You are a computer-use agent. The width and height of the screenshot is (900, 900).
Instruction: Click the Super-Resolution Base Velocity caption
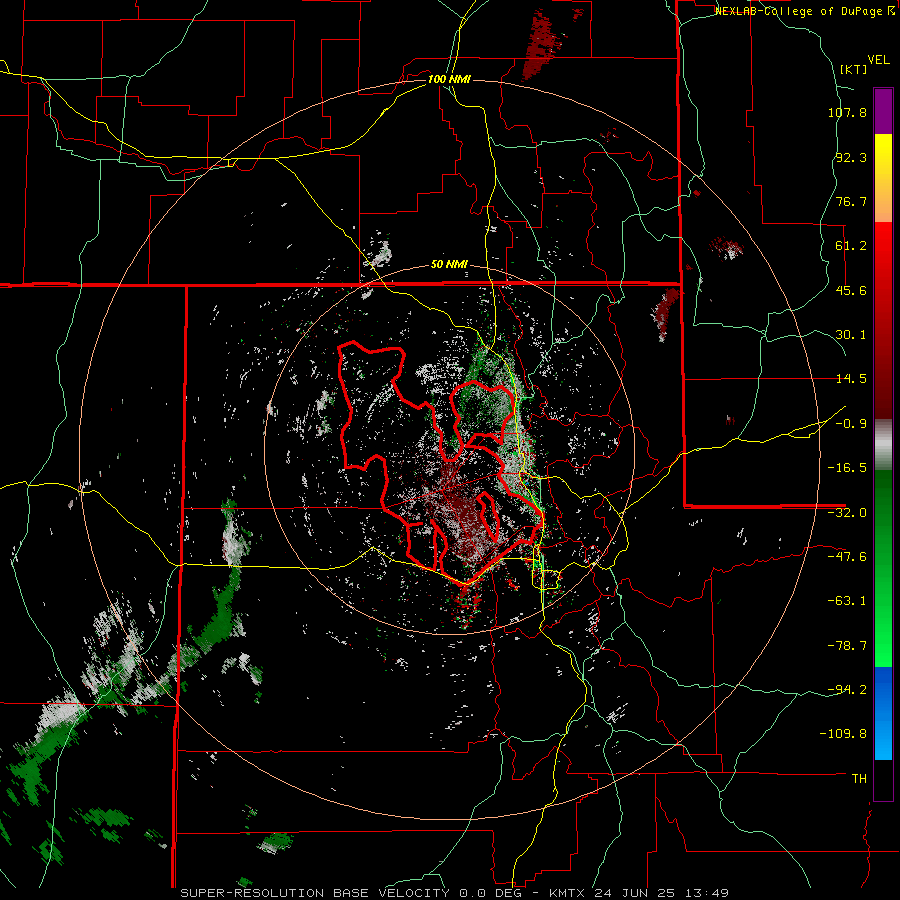click(x=454, y=893)
